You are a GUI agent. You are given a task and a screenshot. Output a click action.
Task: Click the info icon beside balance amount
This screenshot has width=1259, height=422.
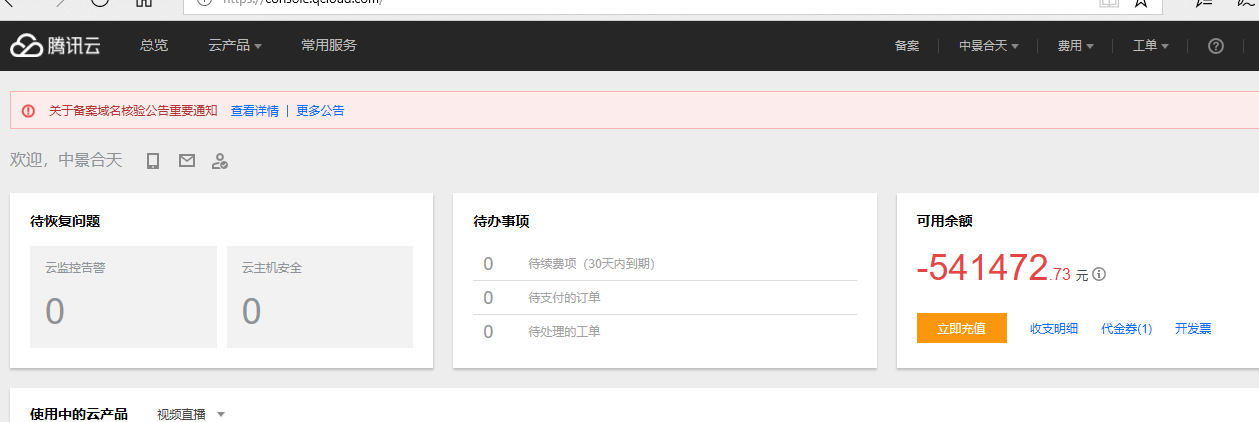tap(1099, 274)
